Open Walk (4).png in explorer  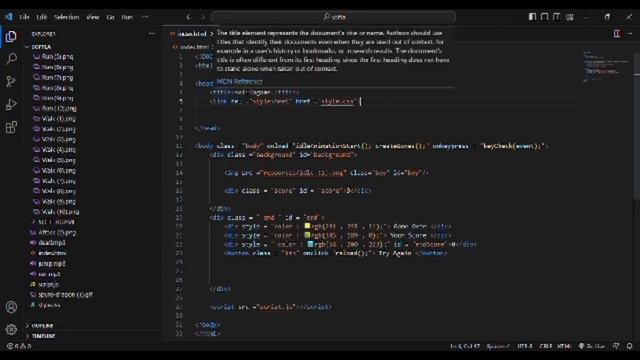click(58, 150)
